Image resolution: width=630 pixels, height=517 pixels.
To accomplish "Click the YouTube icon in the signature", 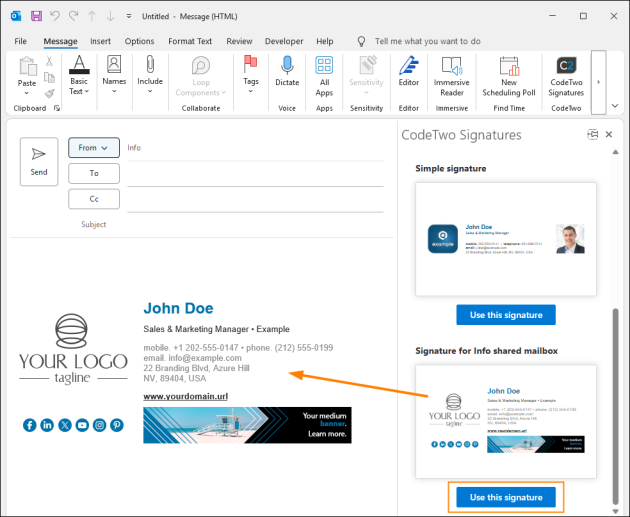I will (82, 425).
